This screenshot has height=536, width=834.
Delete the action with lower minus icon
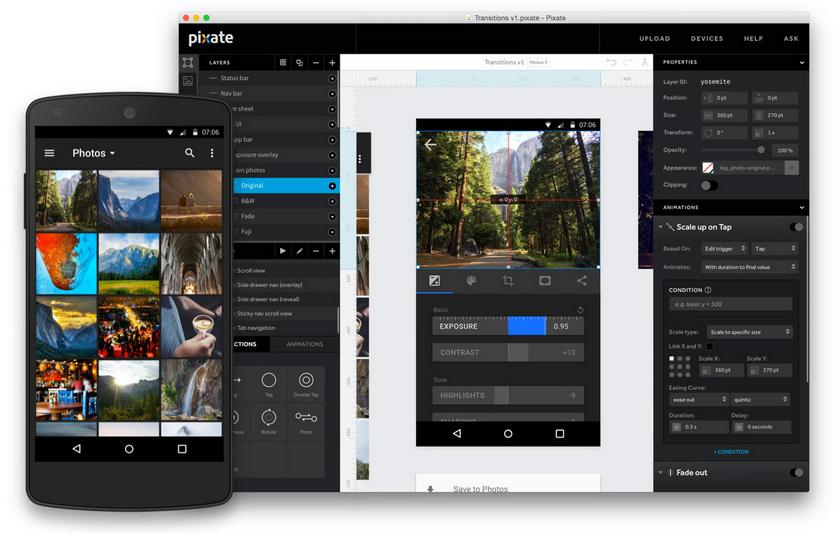[316, 250]
